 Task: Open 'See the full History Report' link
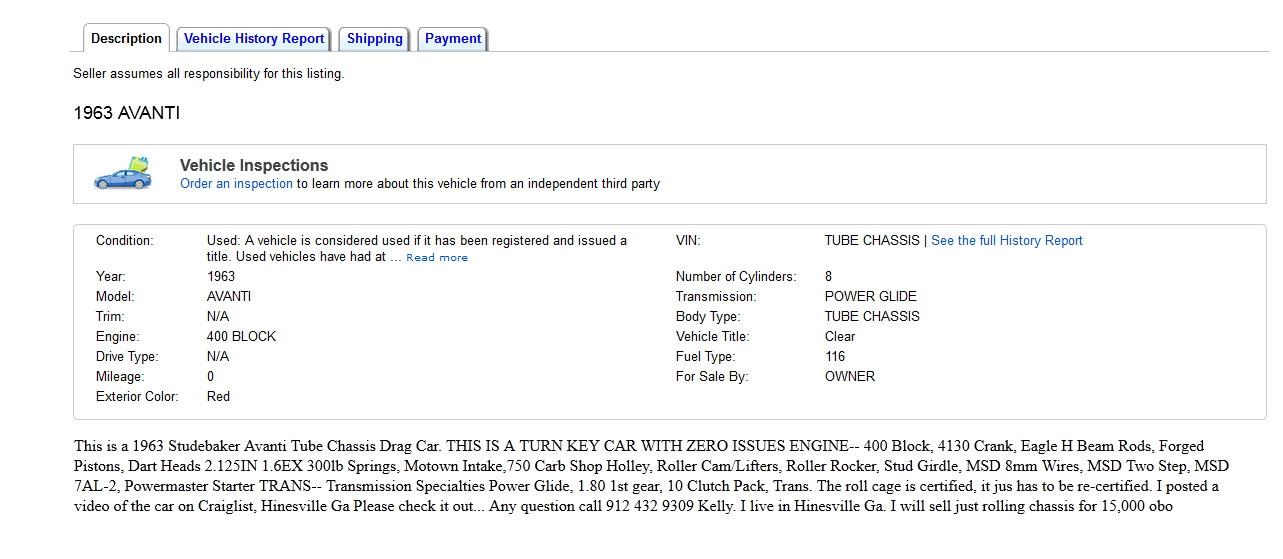pyautogui.click(x=1006, y=241)
